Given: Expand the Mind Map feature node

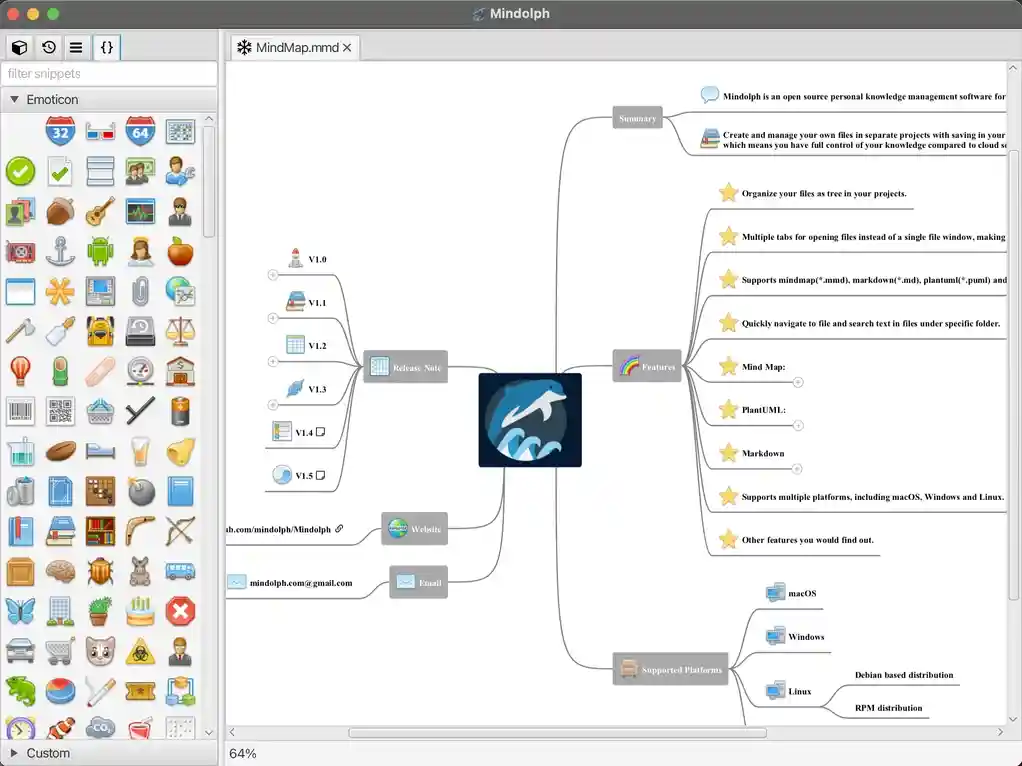Looking at the screenshot, I should tap(798, 382).
